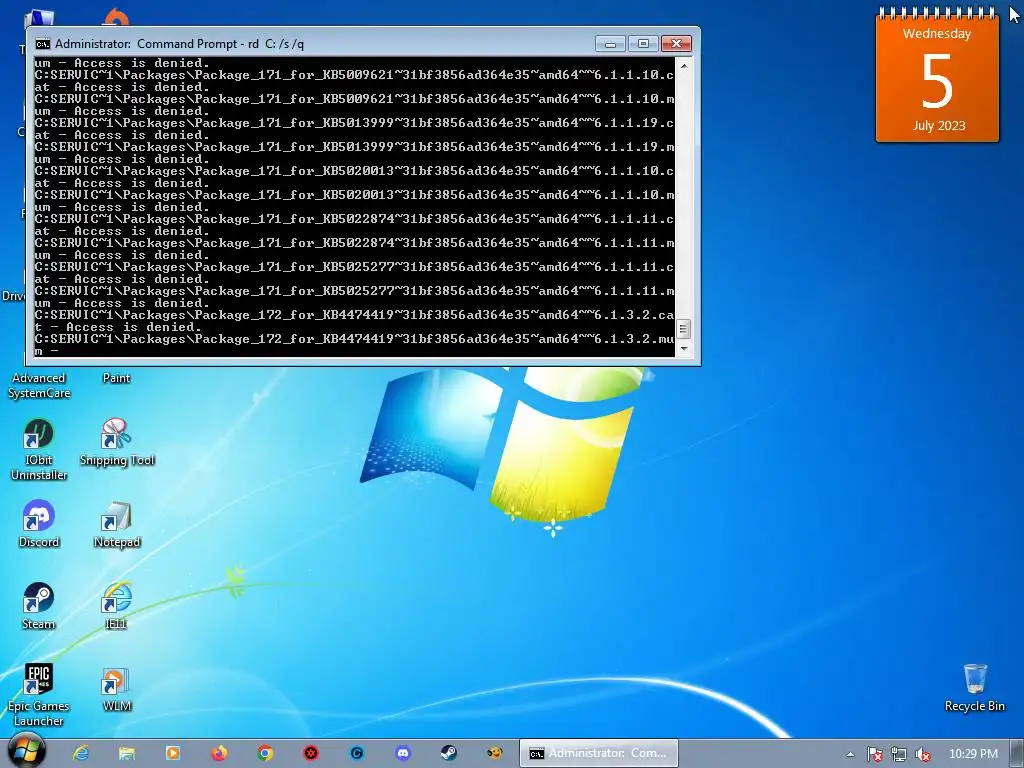Click the Command Prompt scrollbar thumb
This screenshot has width=1024, height=768.
pyautogui.click(x=683, y=328)
